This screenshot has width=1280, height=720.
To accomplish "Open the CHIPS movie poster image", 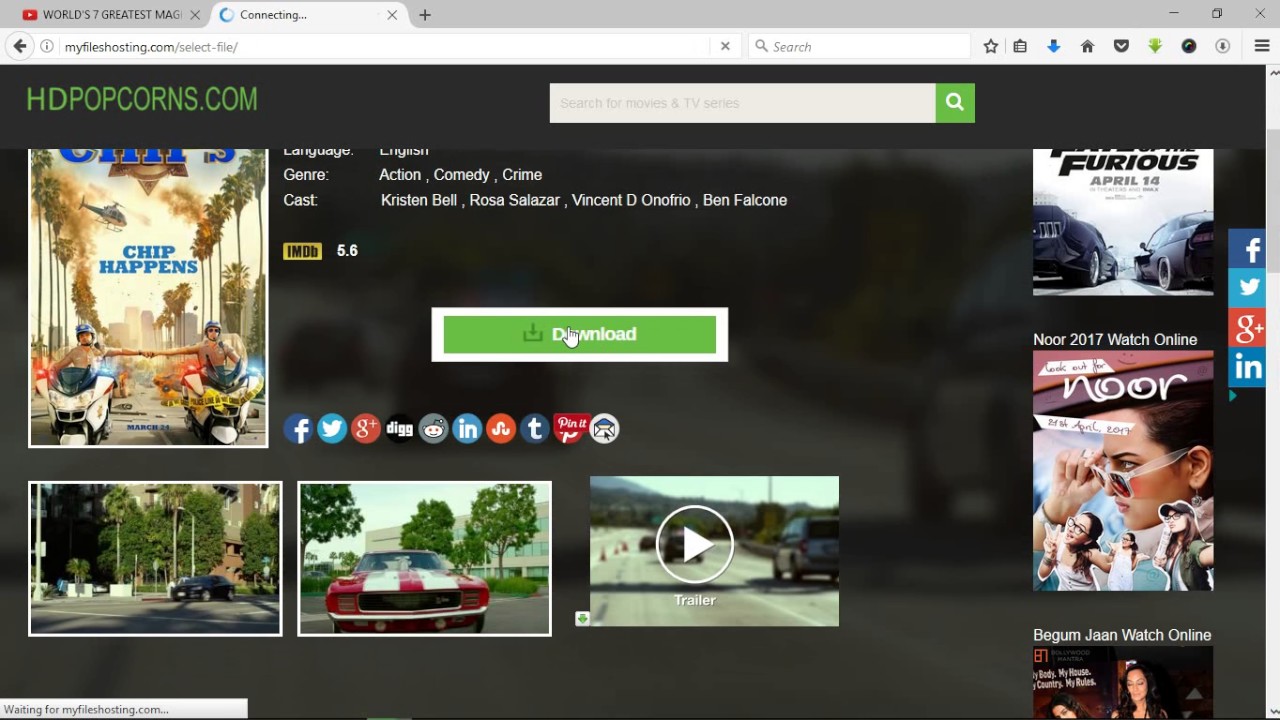I will pos(148,297).
